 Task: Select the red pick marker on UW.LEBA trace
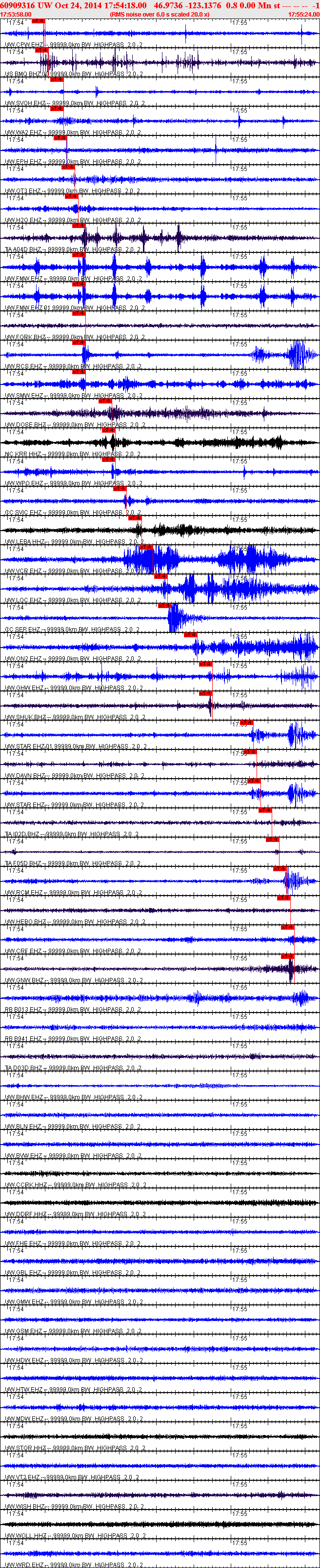(x=135, y=517)
